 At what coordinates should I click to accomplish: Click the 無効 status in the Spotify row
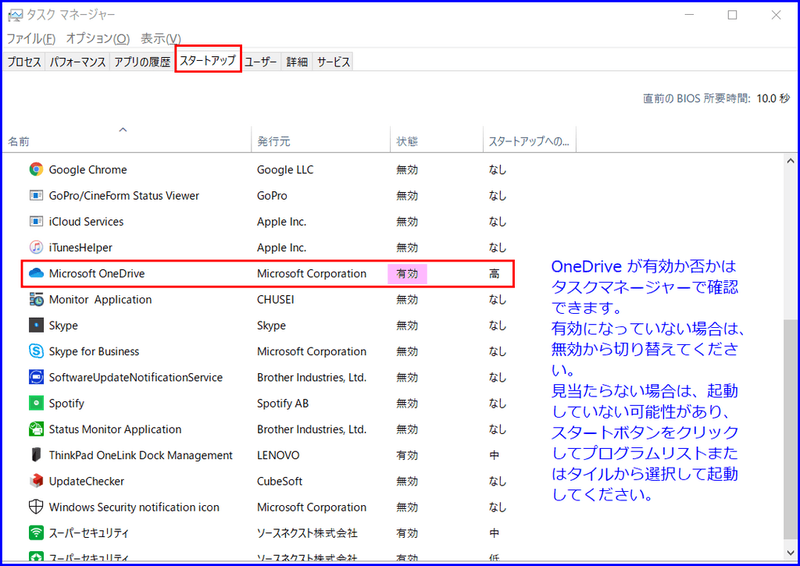point(407,403)
